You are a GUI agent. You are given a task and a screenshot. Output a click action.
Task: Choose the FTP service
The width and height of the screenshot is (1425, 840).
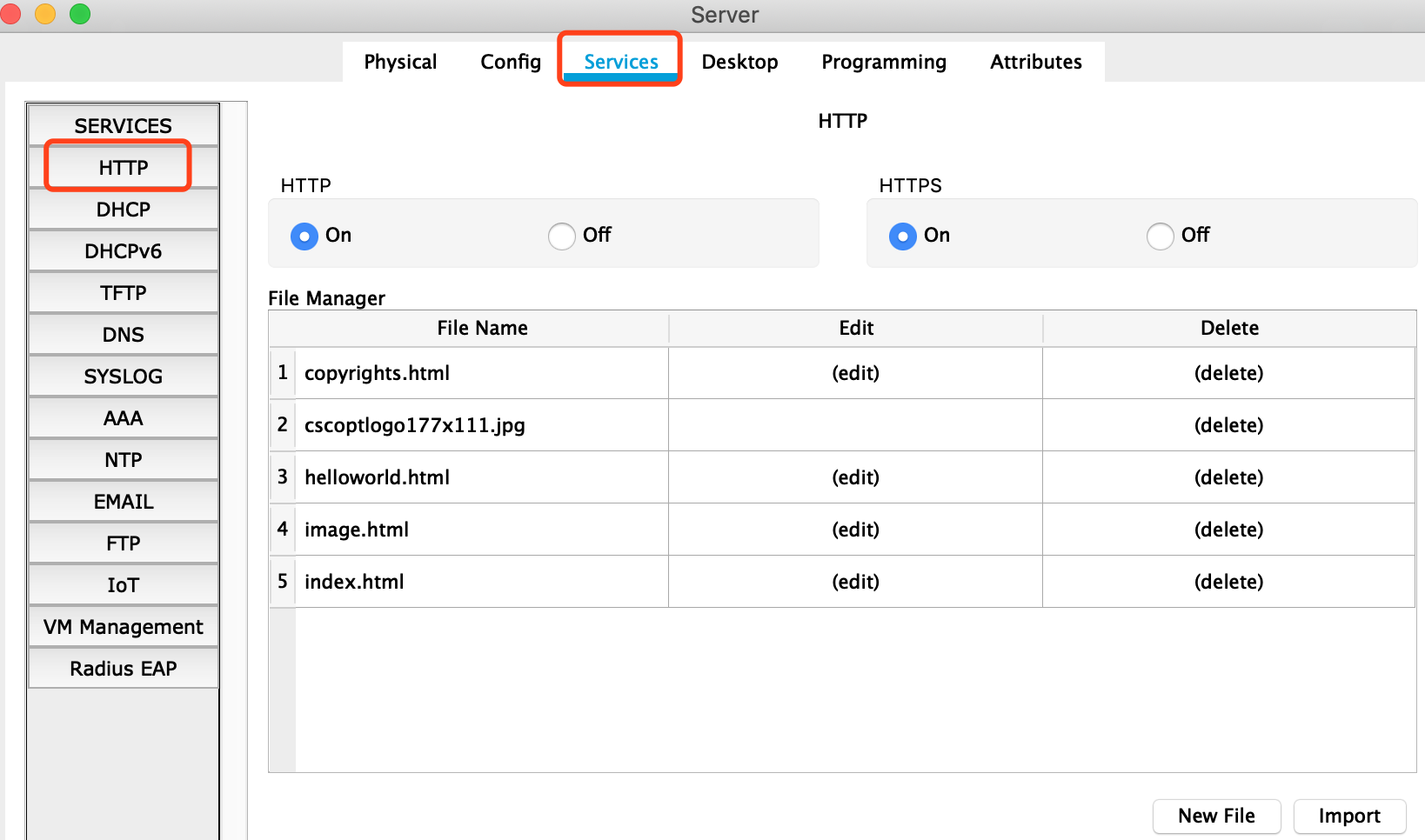click(123, 543)
